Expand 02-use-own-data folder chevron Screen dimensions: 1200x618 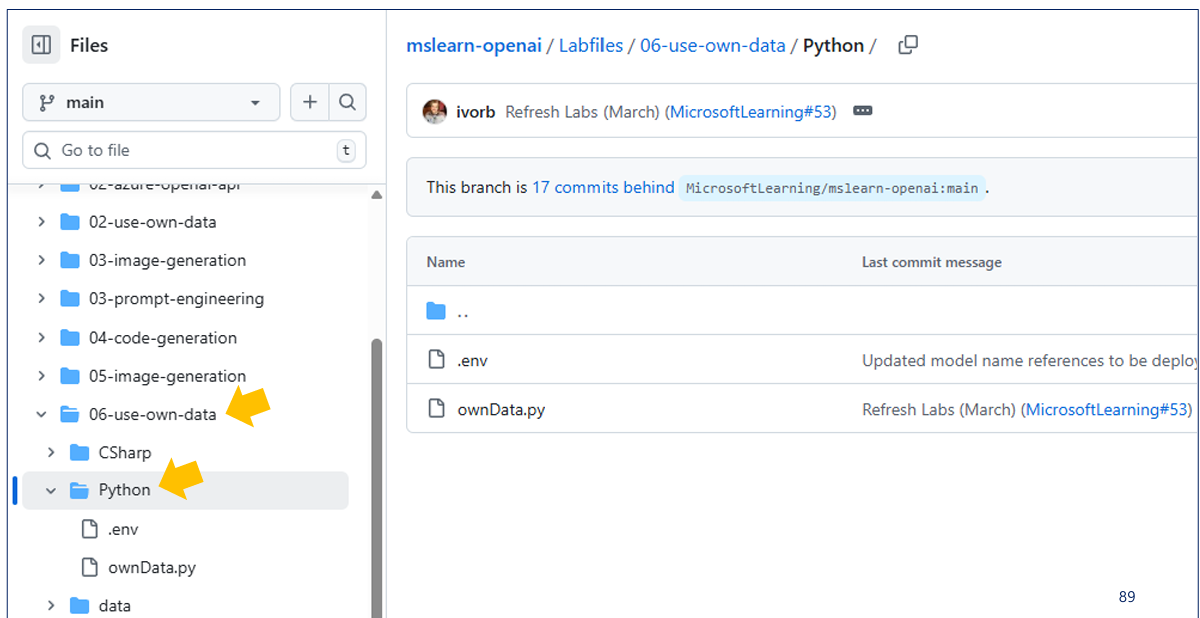pyautogui.click(x=41, y=222)
